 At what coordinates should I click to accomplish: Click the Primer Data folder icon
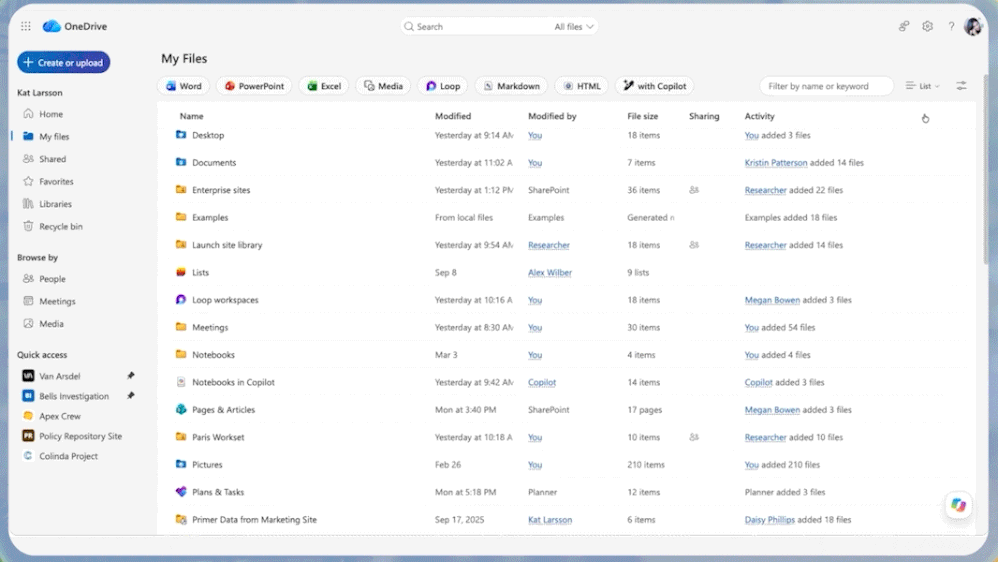click(181, 519)
